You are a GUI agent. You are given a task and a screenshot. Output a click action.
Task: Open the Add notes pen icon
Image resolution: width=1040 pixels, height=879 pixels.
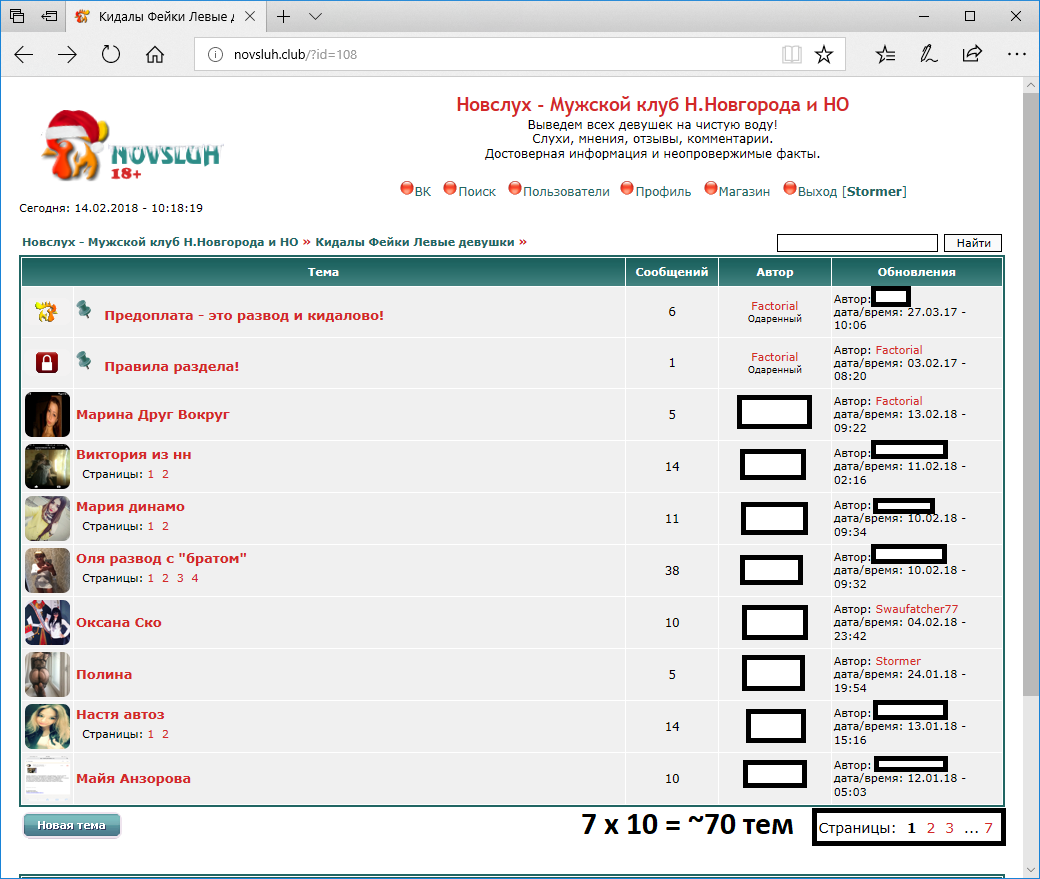(x=928, y=55)
